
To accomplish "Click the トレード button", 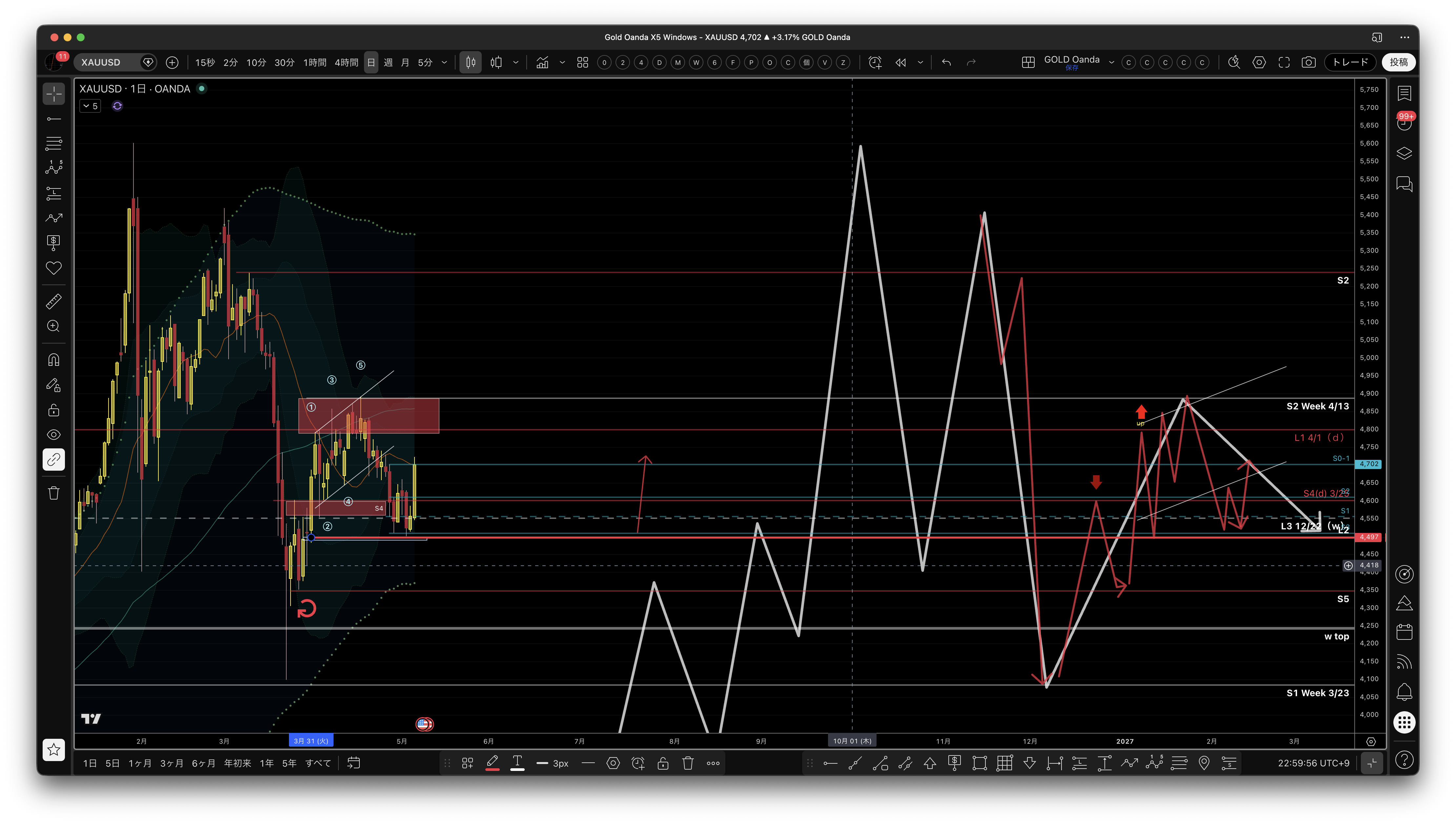I will [1350, 62].
